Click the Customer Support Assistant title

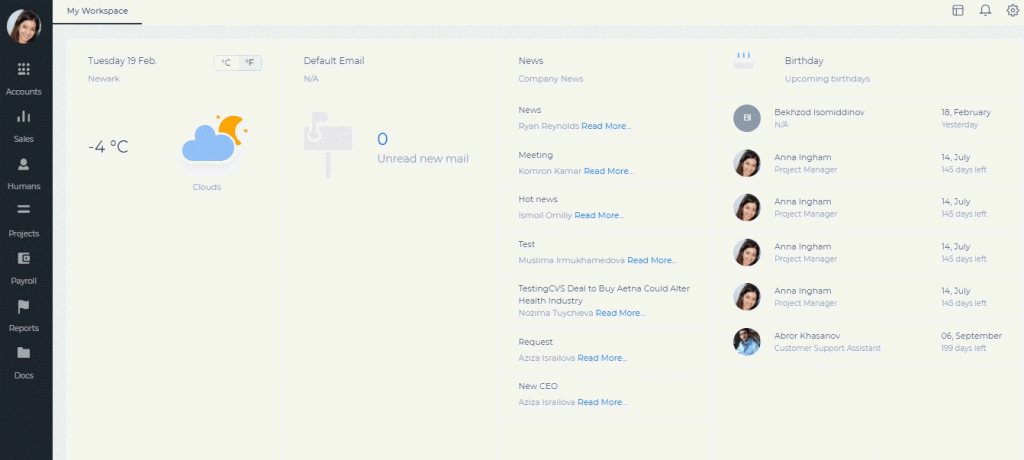(827, 348)
